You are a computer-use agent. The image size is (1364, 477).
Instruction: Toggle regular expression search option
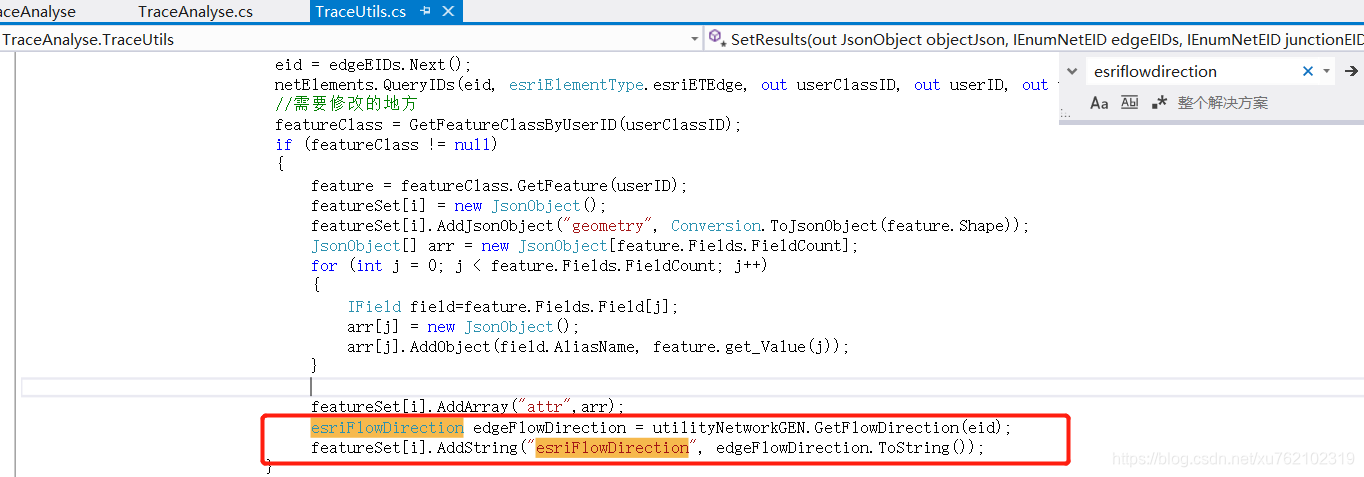click(x=1160, y=102)
